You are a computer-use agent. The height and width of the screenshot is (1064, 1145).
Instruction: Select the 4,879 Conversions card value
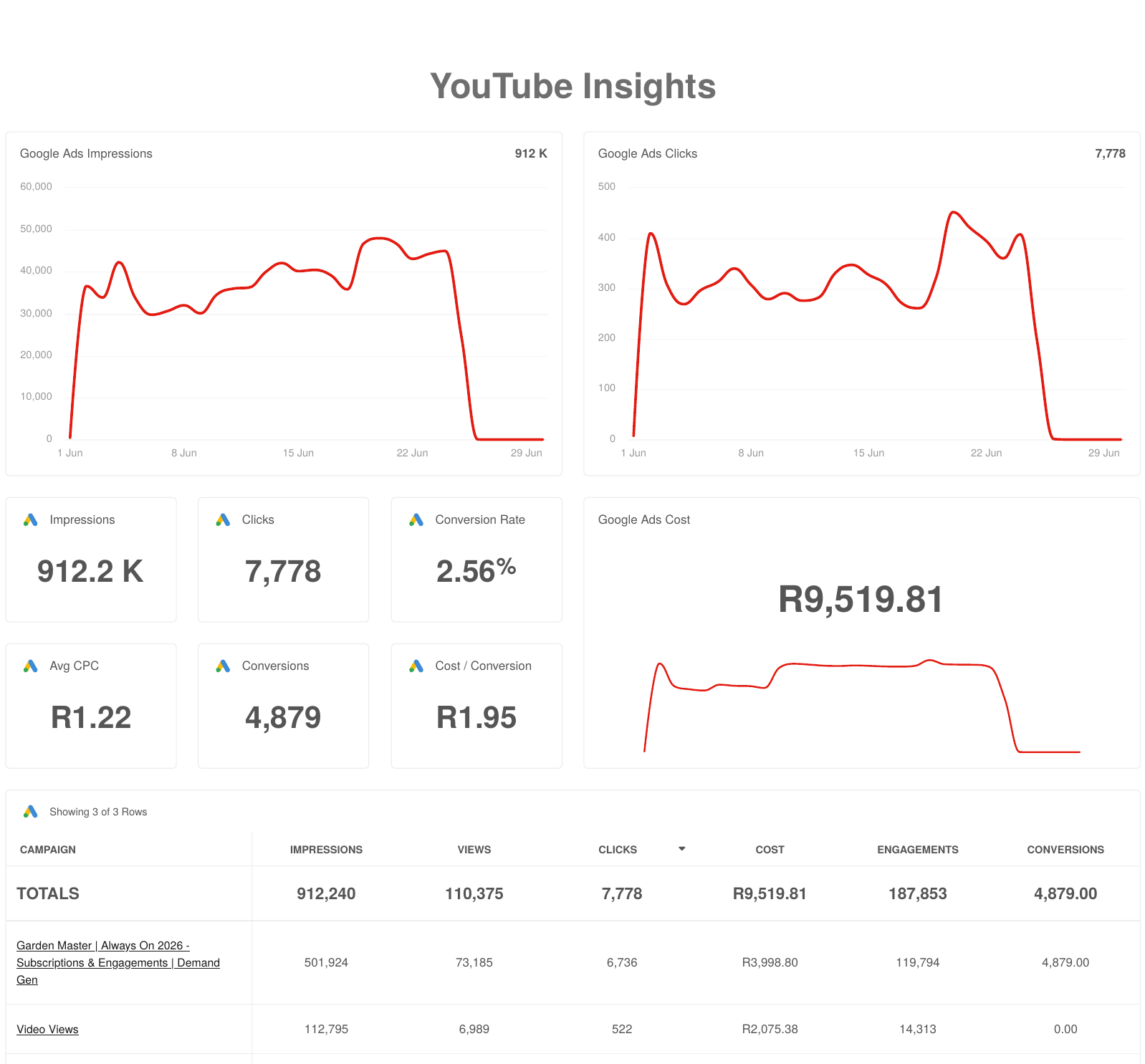coord(283,718)
